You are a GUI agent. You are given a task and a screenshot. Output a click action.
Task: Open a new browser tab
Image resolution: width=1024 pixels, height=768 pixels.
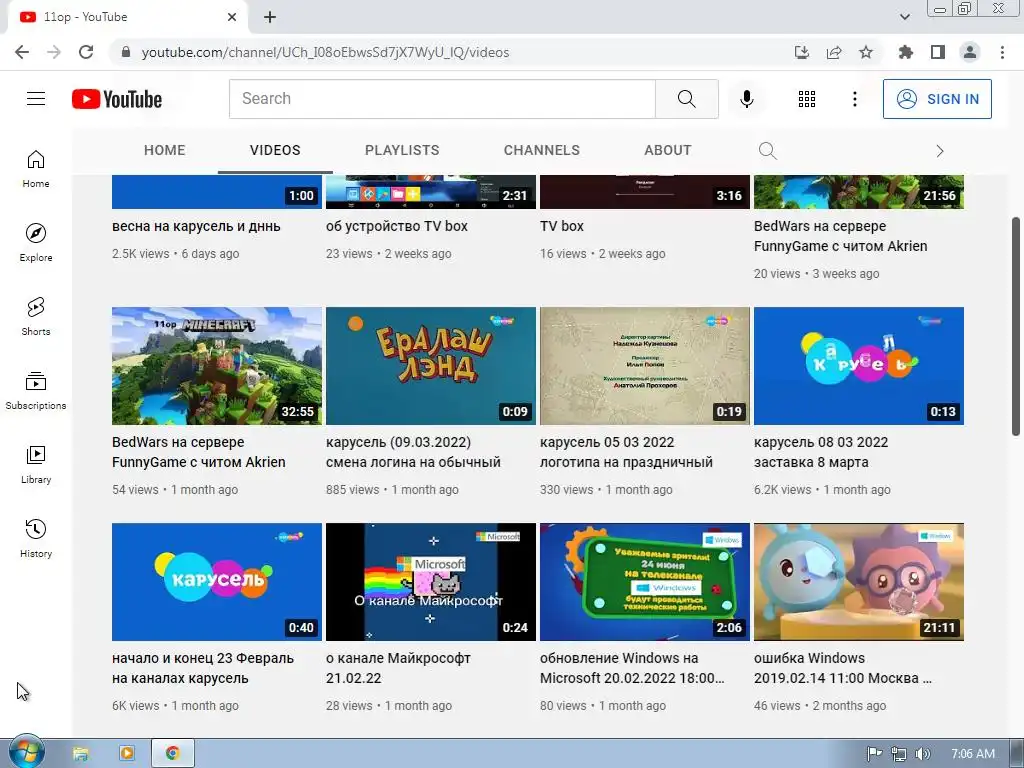pyautogui.click(x=270, y=17)
